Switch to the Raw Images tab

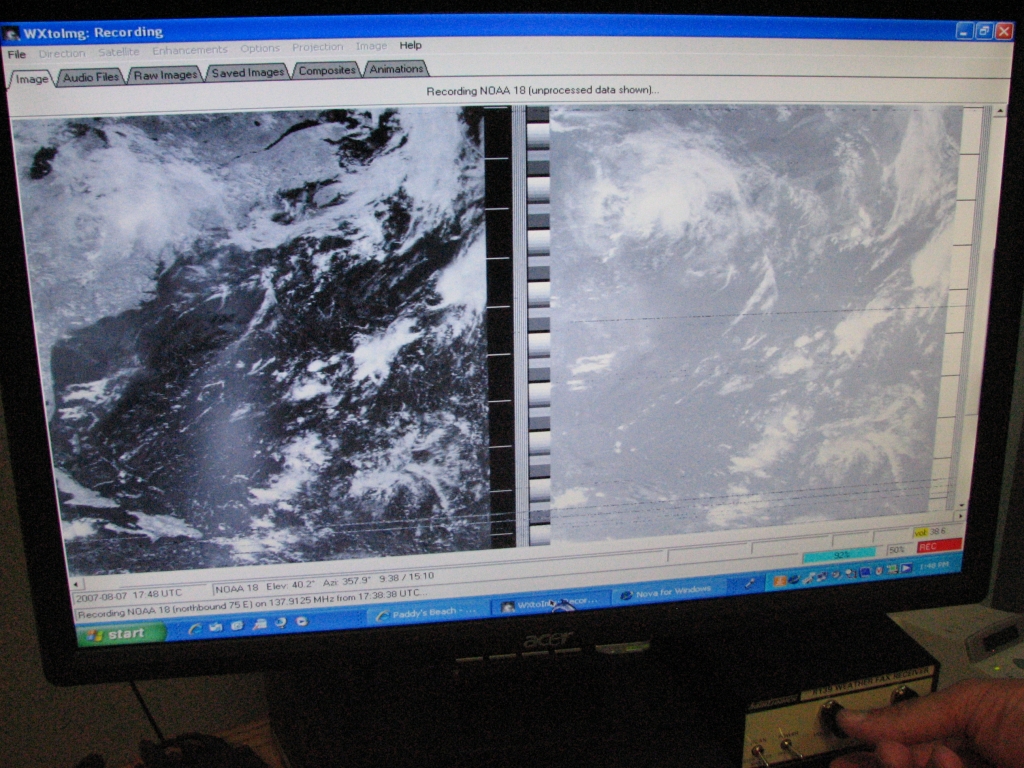(165, 75)
